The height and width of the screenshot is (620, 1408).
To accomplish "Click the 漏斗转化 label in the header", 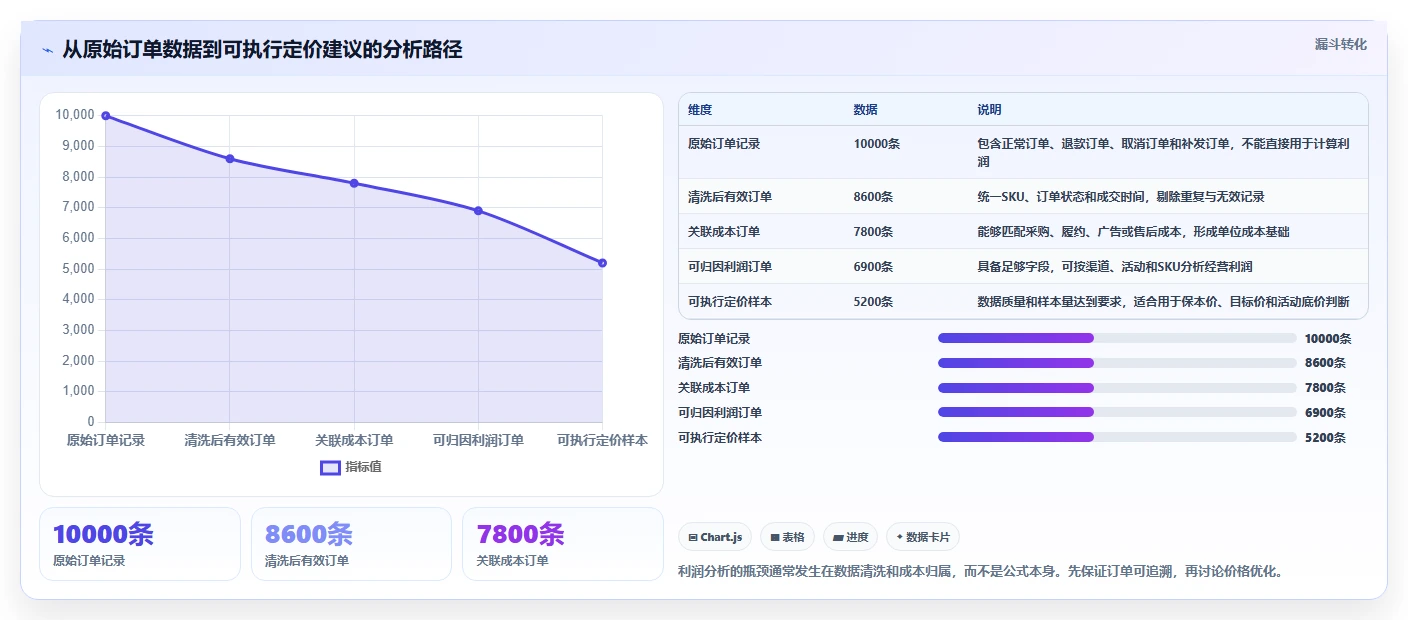I will click(x=1340, y=45).
